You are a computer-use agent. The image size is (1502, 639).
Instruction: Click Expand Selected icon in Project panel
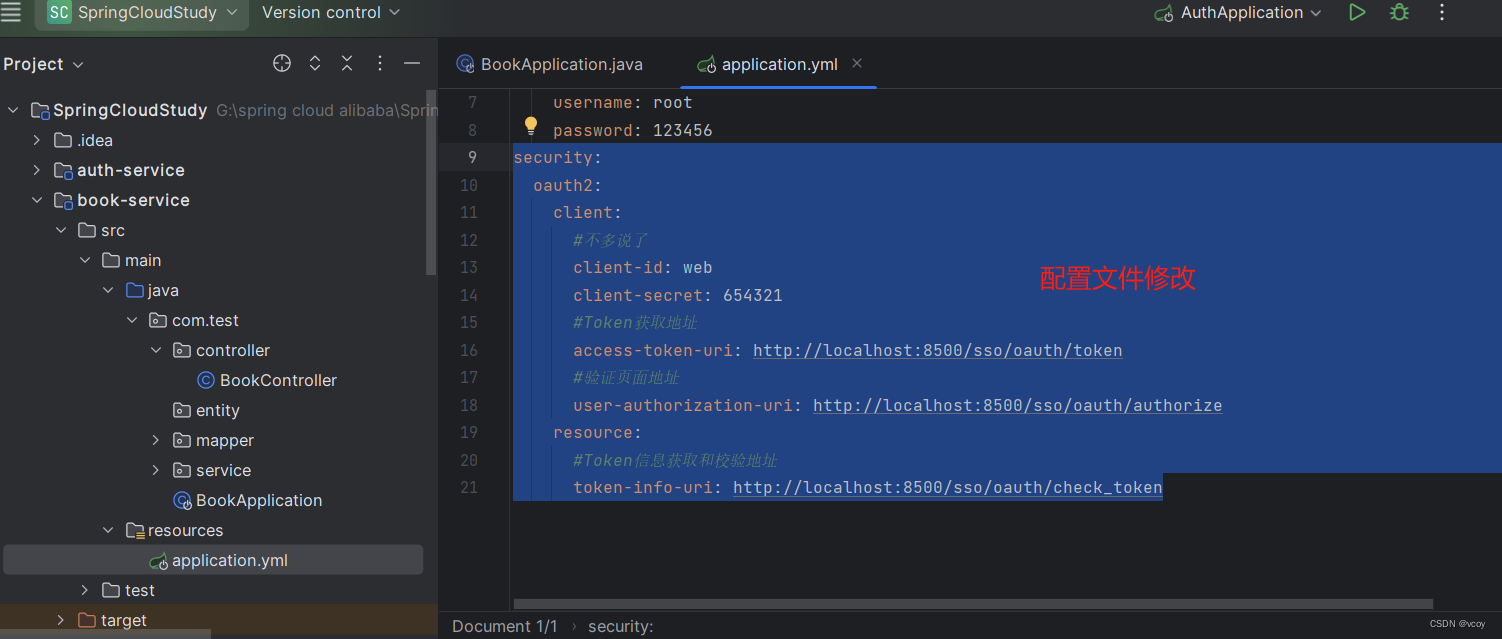(315, 64)
